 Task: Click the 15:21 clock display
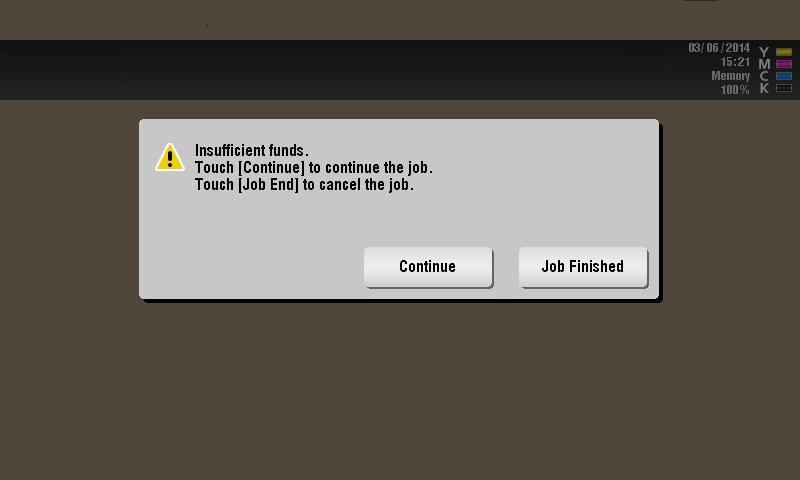tap(735, 62)
